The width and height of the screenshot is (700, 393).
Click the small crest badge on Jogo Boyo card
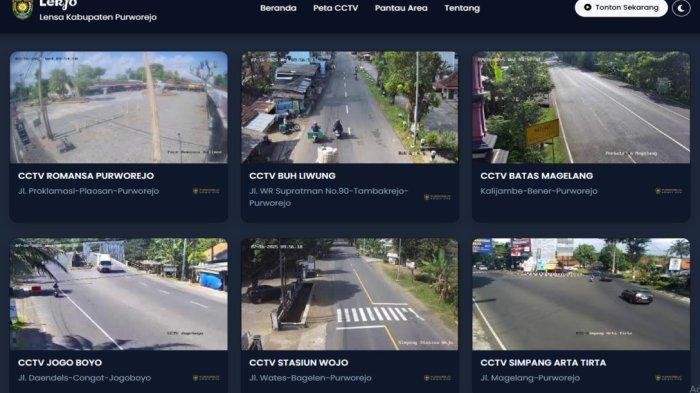[x=206, y=378]
